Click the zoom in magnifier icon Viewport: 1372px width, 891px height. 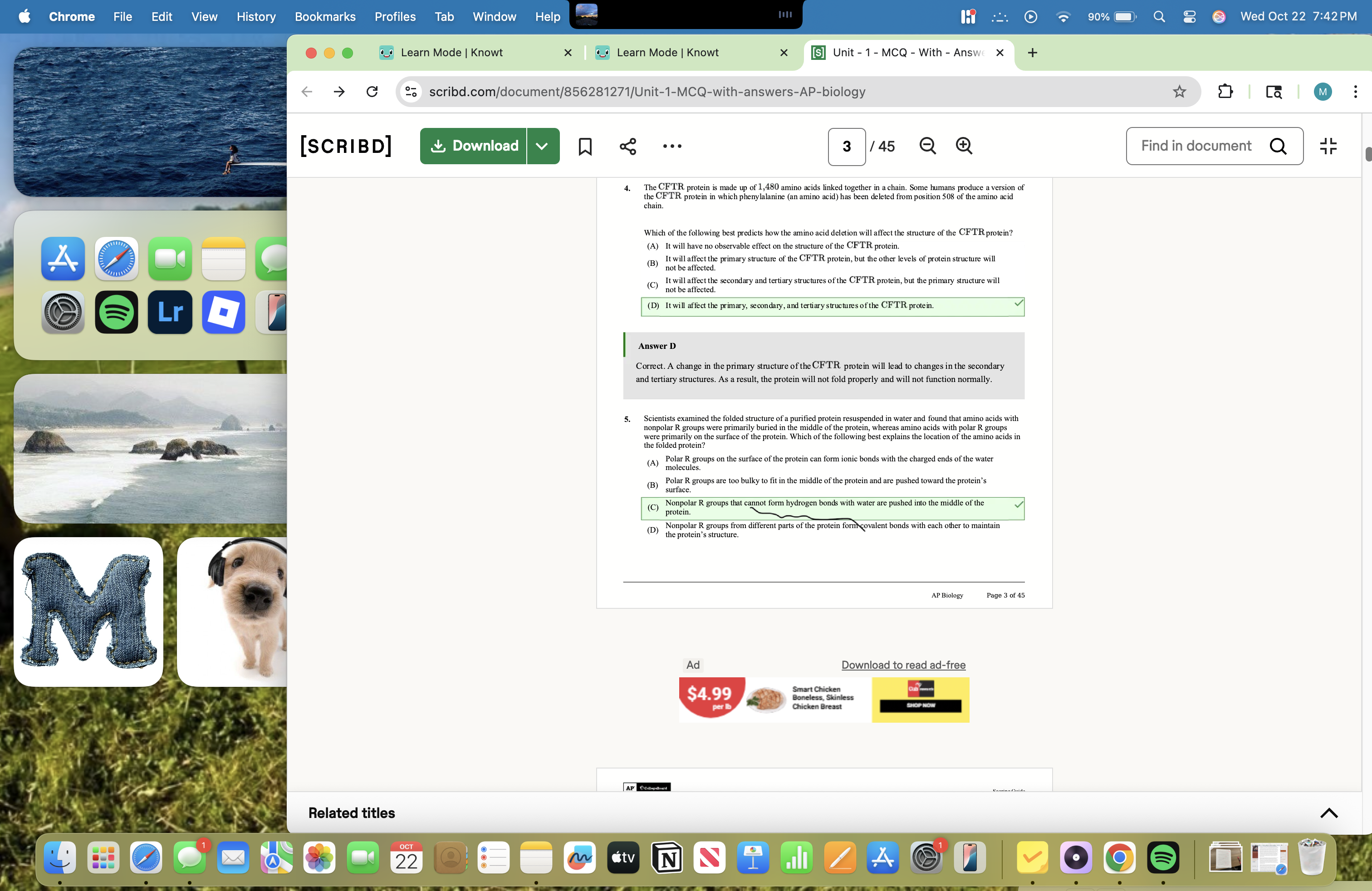[x=964, y=146]
